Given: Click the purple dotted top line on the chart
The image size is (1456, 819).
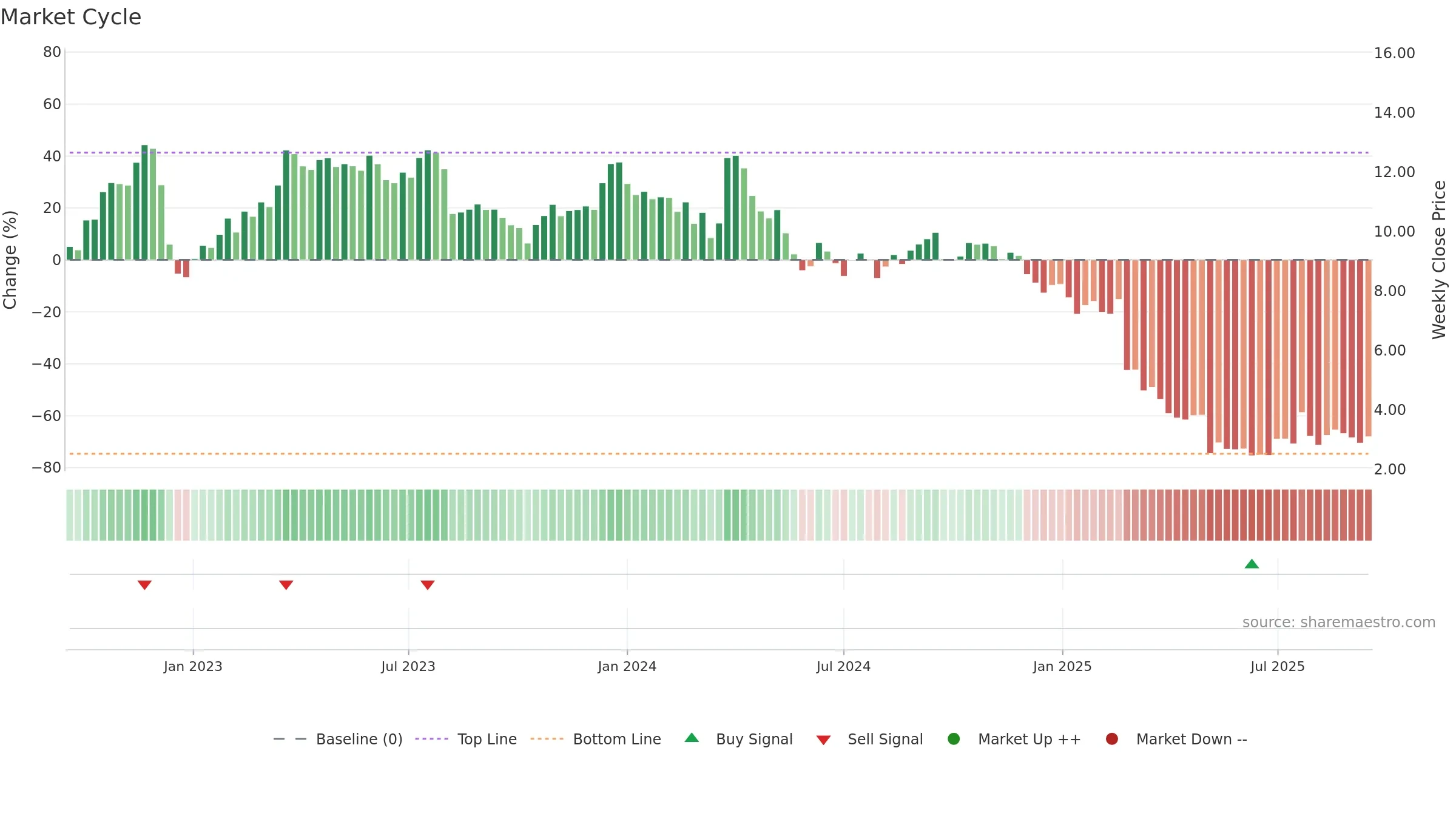Looking at the screenshot, I should 719,152.
